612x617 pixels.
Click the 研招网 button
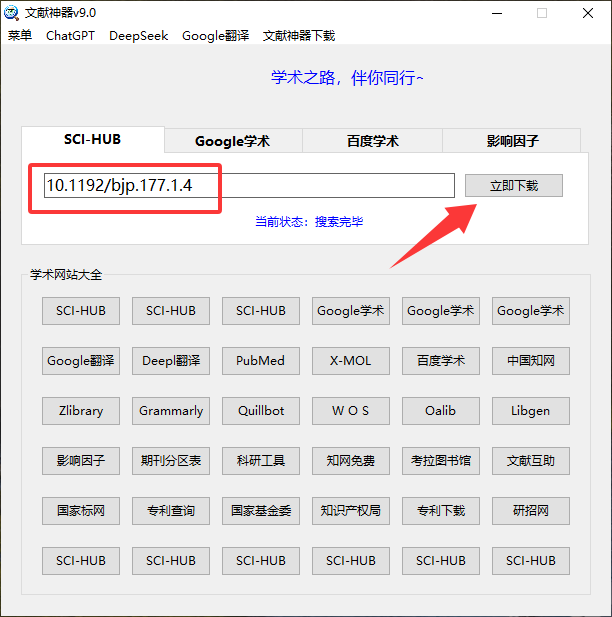(531, 511)
